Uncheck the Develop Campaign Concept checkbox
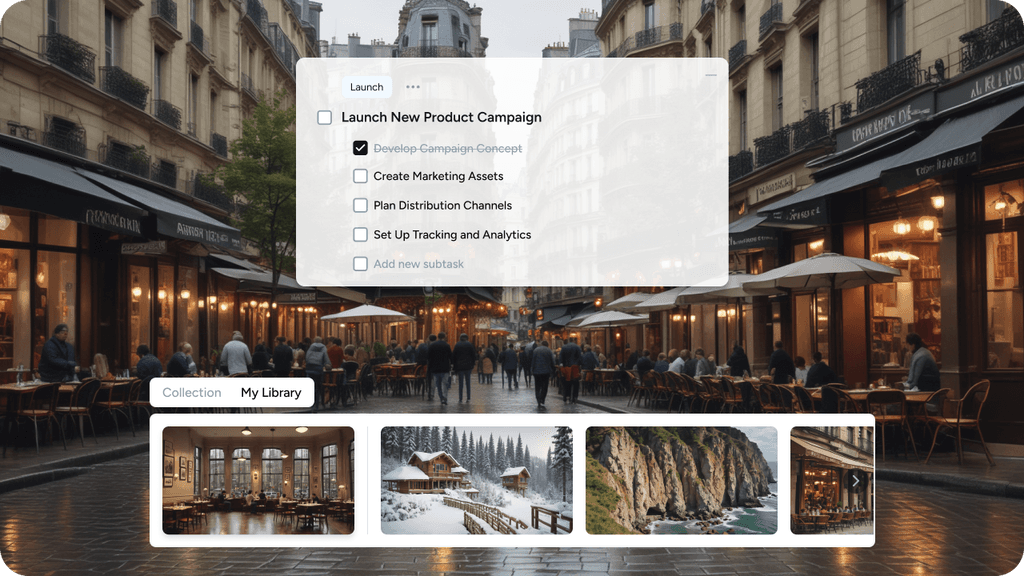Screen dimensions: 1024x576 click(360, 148)
